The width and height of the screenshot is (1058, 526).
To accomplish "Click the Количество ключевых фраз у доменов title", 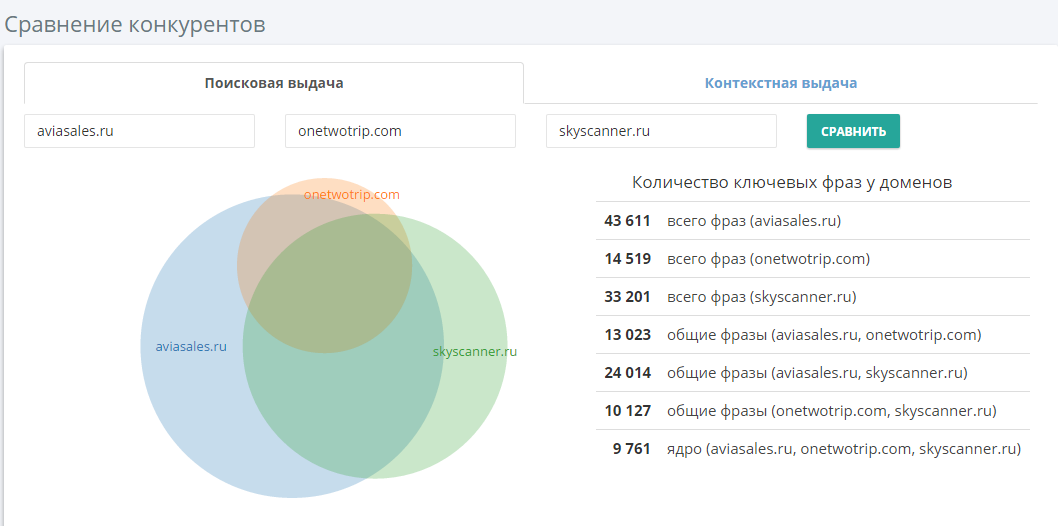I will (x=791, y=182).
